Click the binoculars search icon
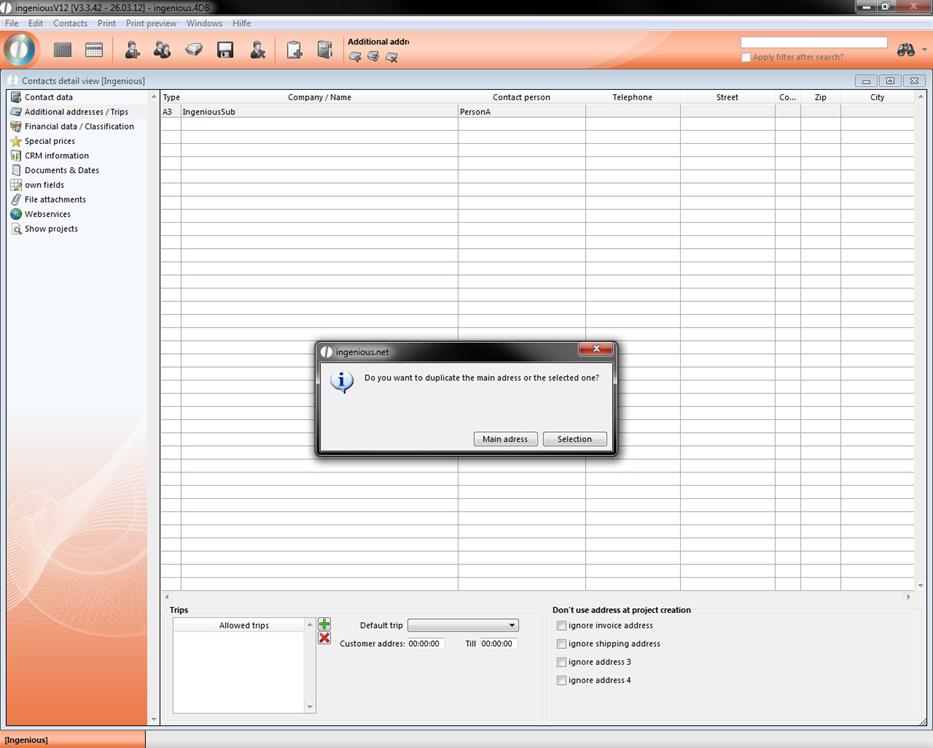 tap(906, 49)
